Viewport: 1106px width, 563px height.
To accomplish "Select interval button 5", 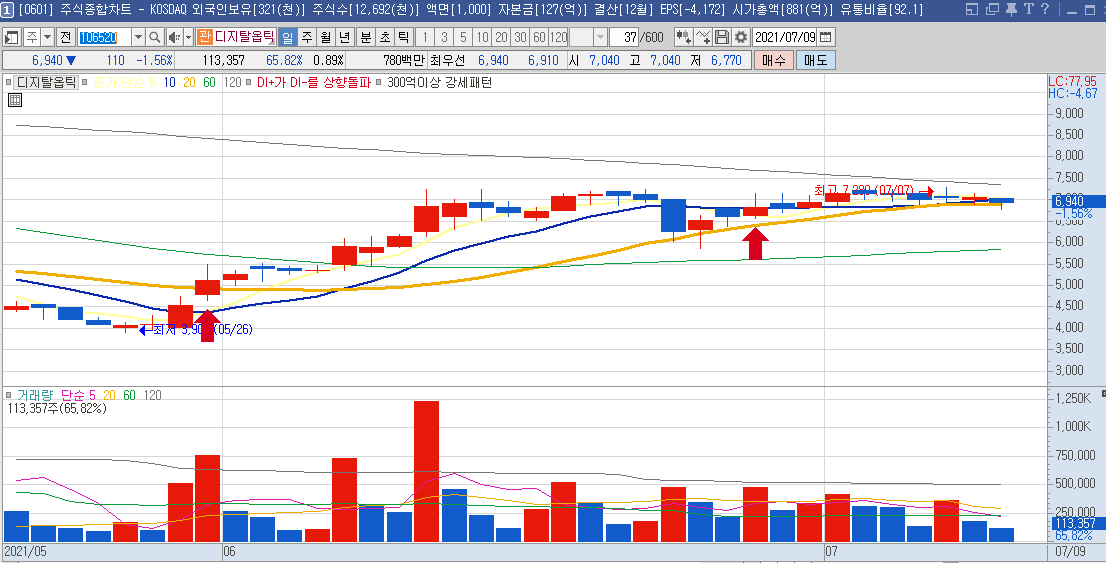I will [x=462, y=37].
